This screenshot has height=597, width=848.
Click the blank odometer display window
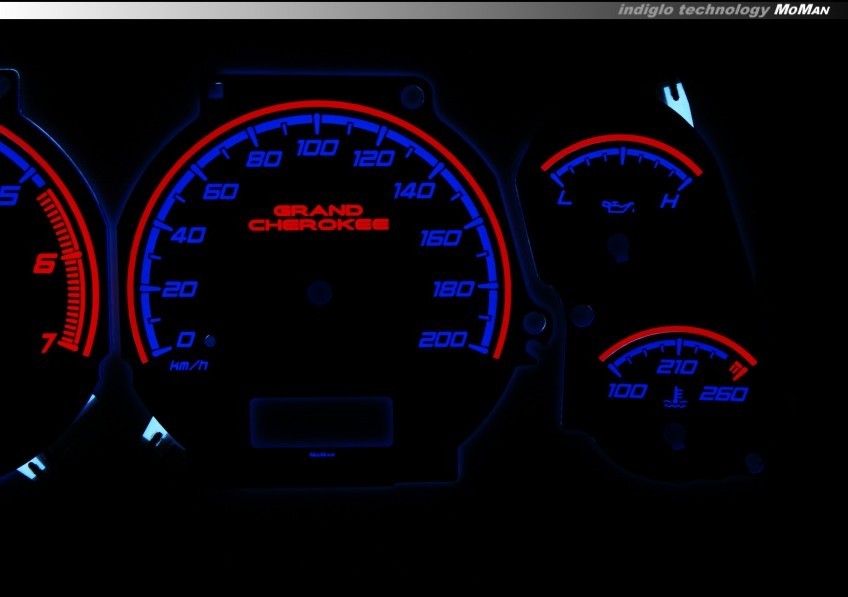click(321, 421)
